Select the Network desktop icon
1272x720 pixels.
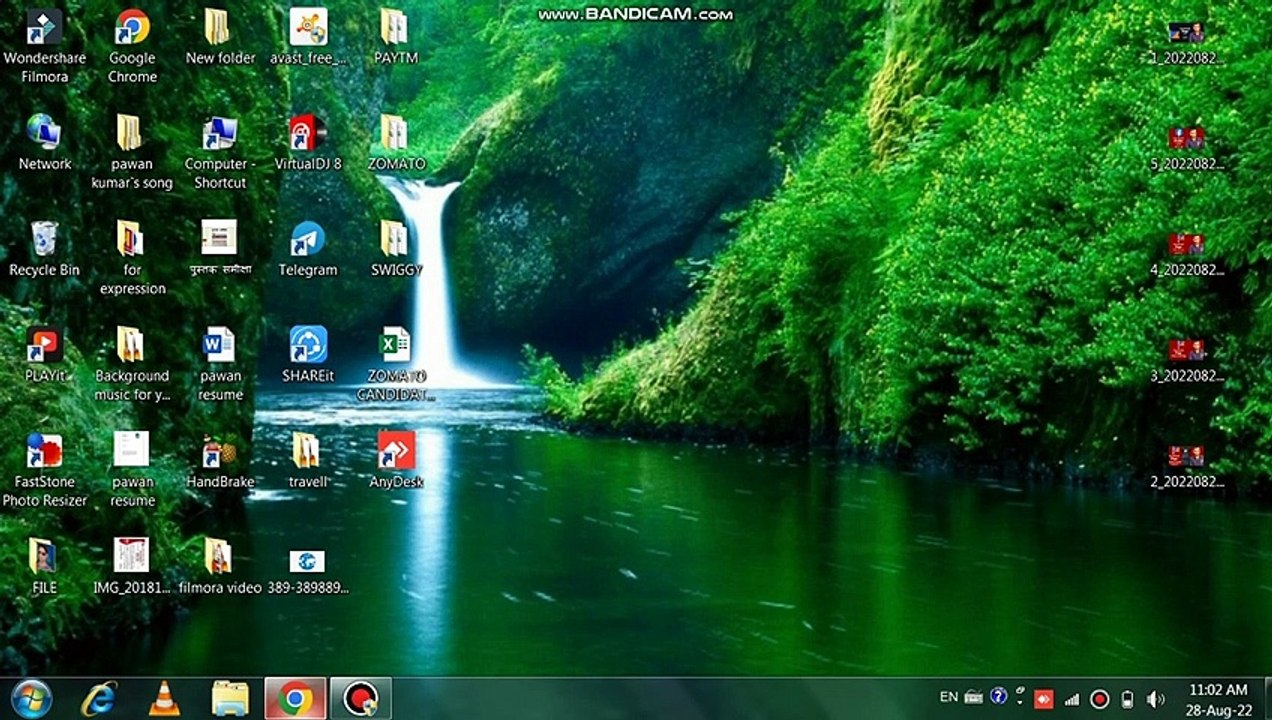click(x=44, y=142)
